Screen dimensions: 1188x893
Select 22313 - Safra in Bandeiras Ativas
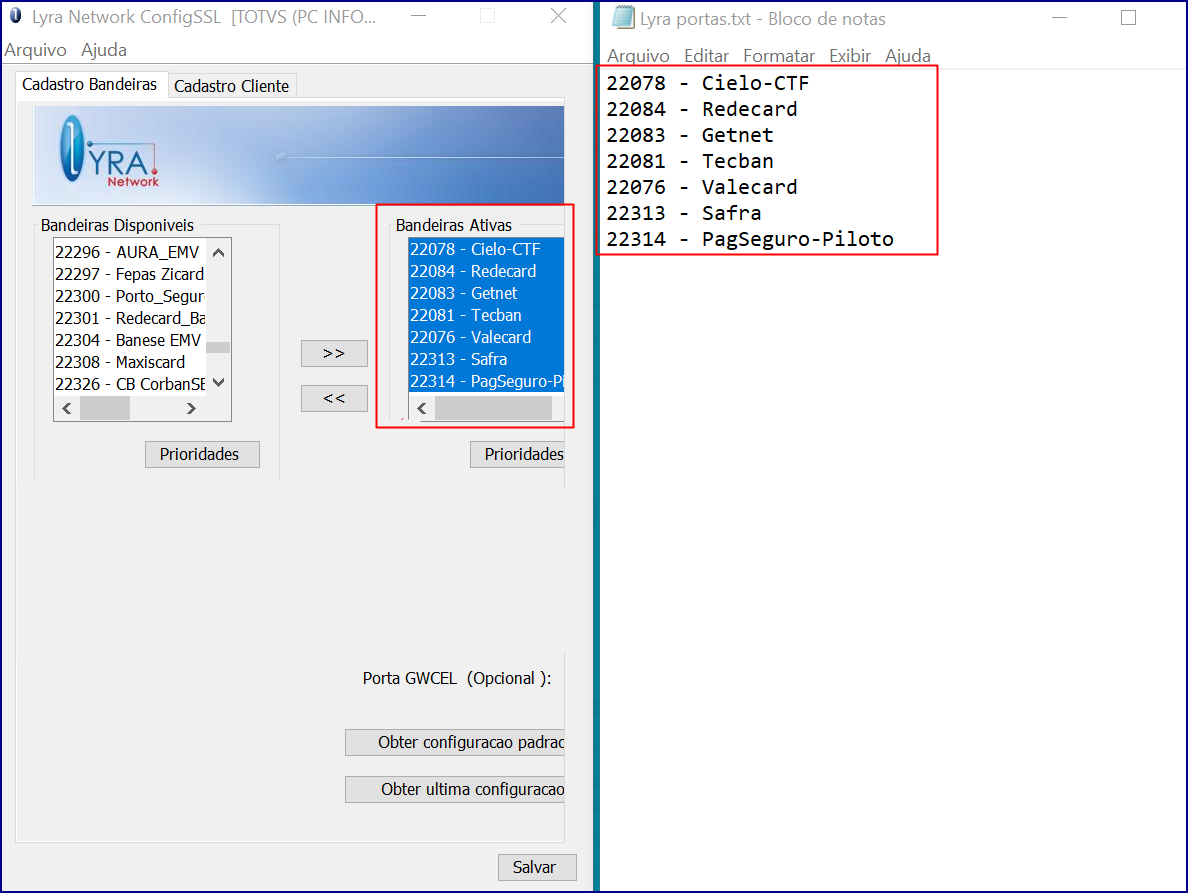coord(486,359)
